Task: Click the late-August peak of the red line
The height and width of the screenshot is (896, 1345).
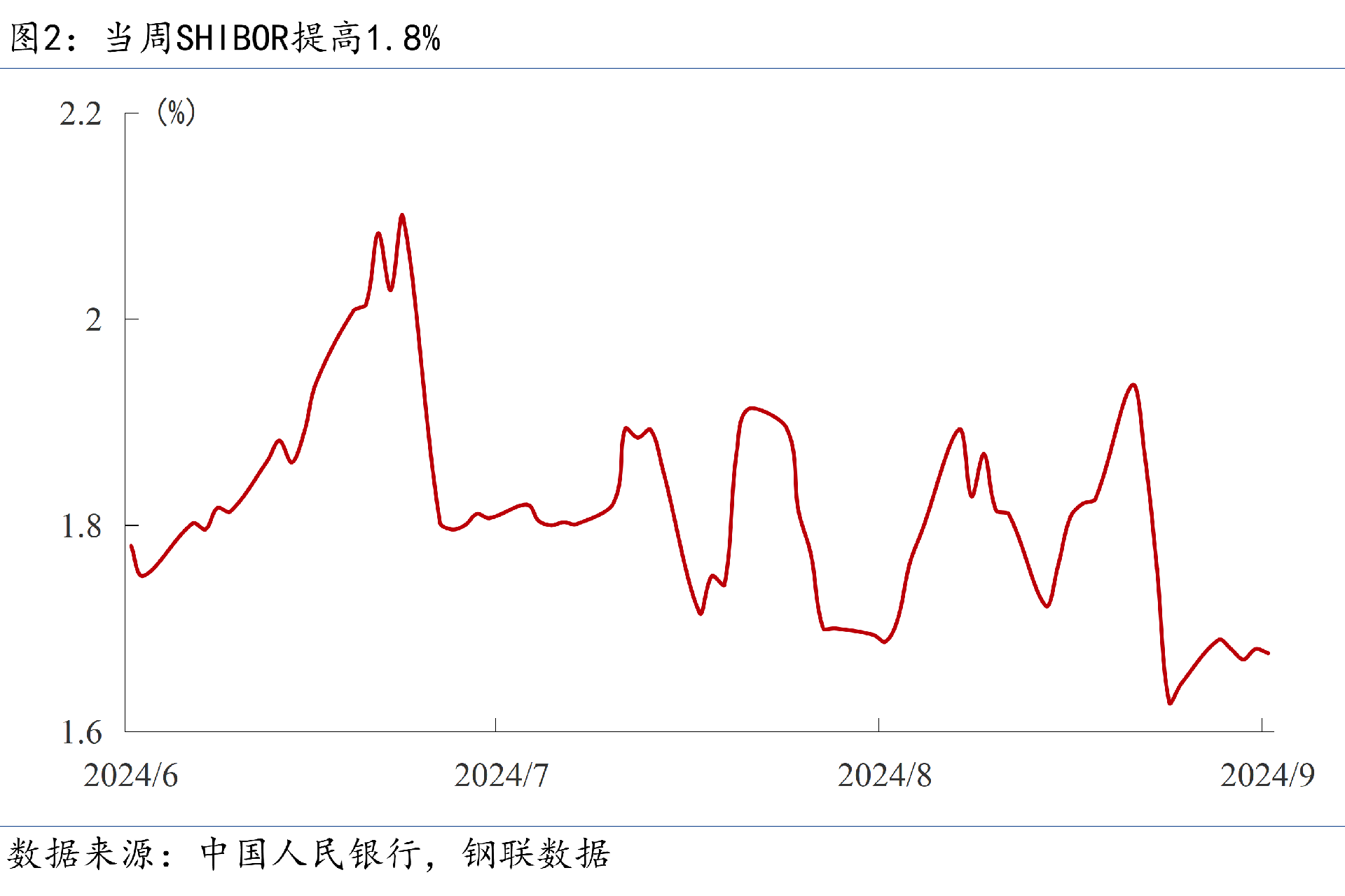Action: point(1133,385)
